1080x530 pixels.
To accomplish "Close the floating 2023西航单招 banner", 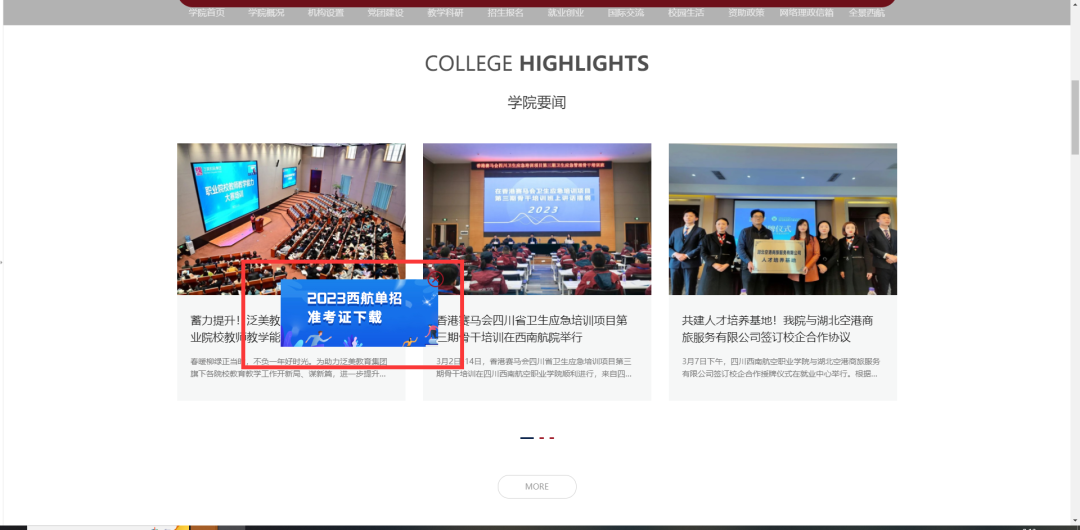I will click(435, 280).
